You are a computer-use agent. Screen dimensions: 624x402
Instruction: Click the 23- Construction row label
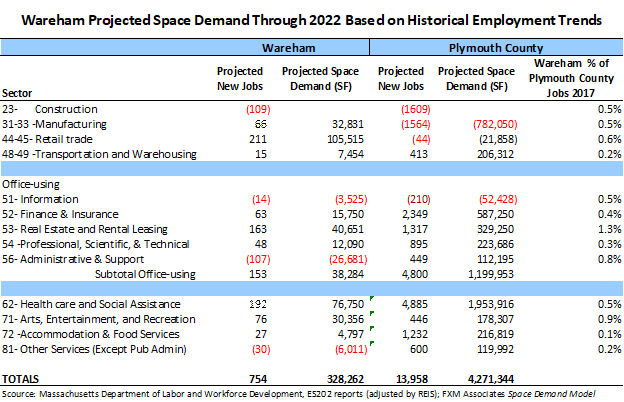point(50,109)
